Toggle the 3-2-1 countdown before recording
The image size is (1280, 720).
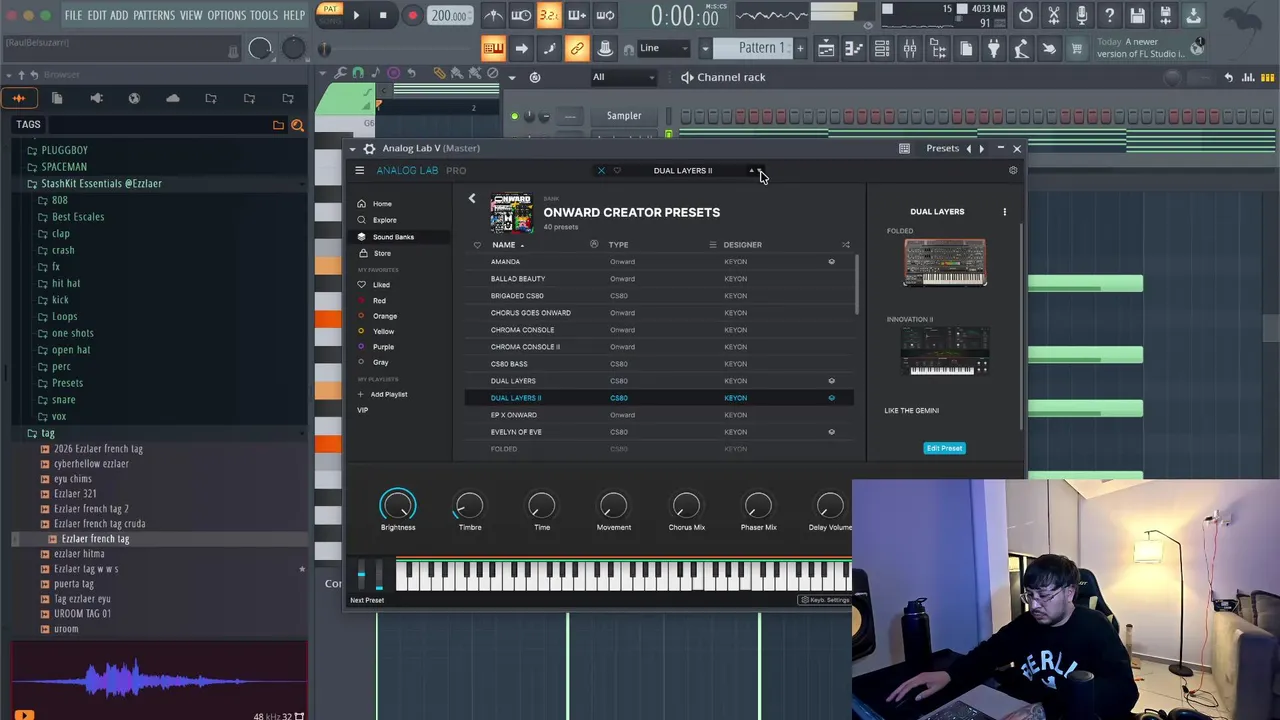[549, 15]
